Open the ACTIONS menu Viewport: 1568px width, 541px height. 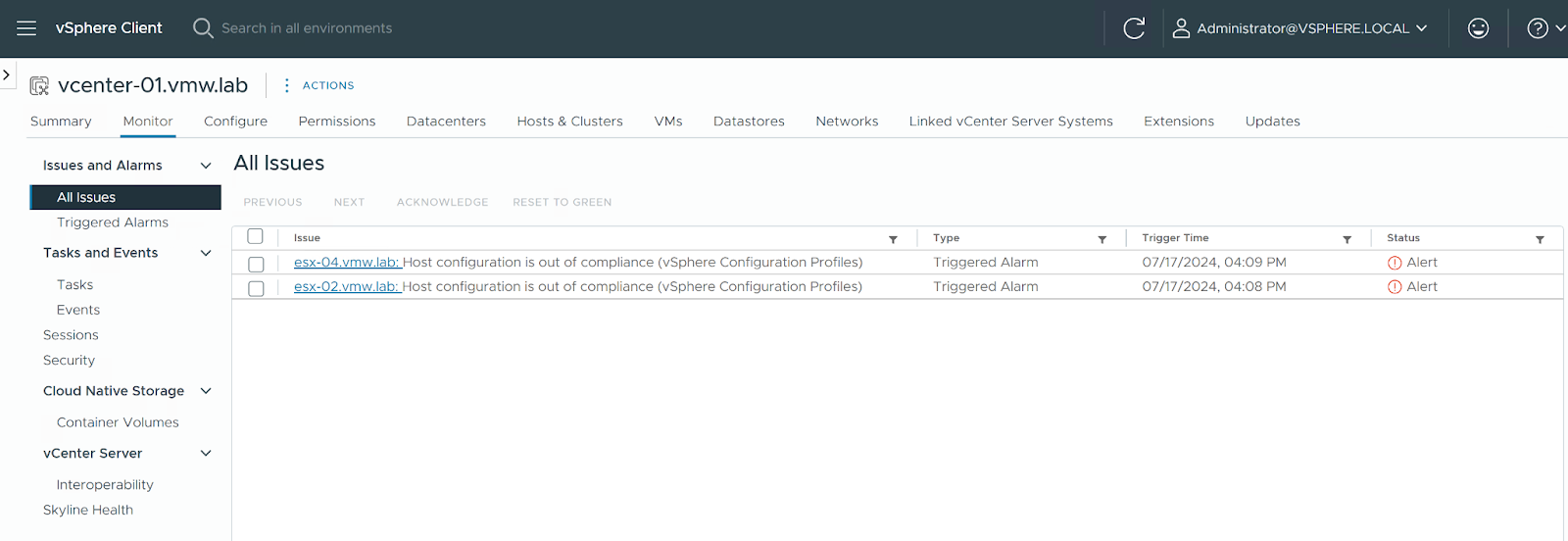[x=328, y=85]
